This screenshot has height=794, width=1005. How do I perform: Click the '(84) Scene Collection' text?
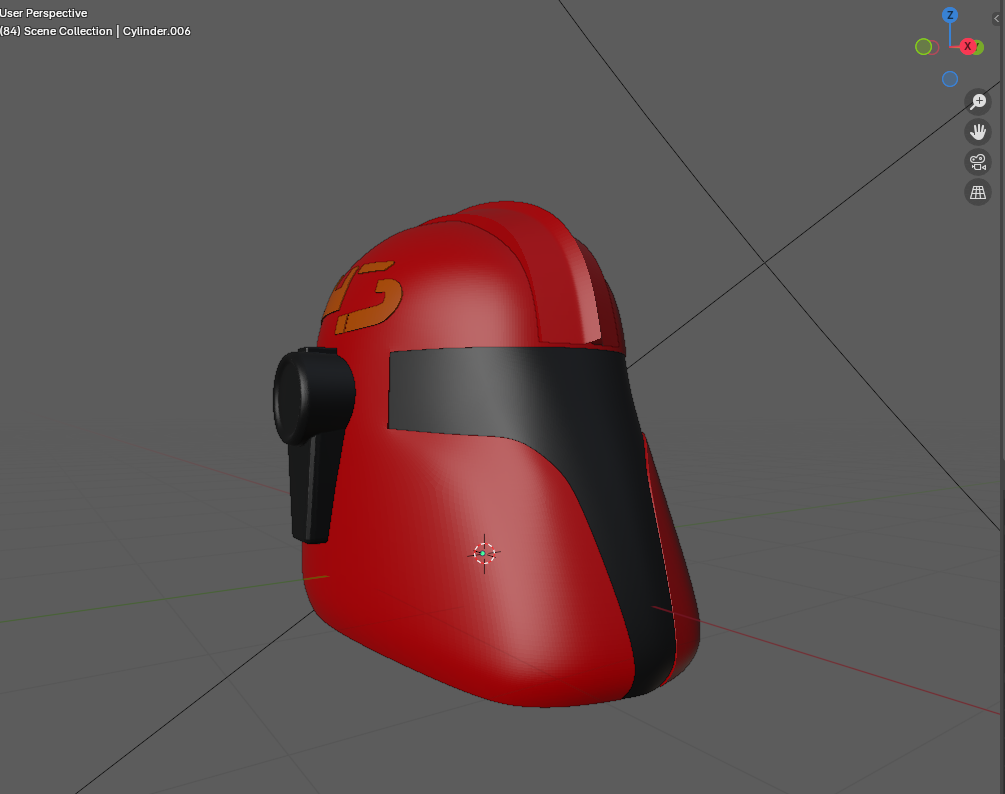[56, 31]
